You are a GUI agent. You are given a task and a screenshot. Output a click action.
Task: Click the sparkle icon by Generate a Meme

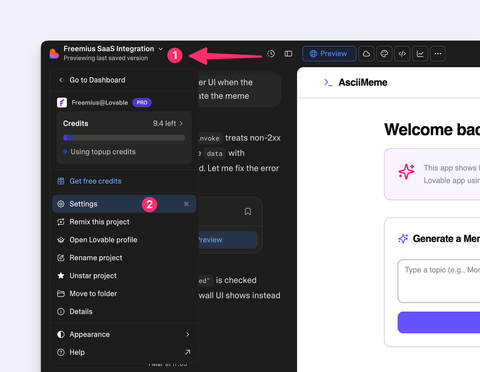403,239
